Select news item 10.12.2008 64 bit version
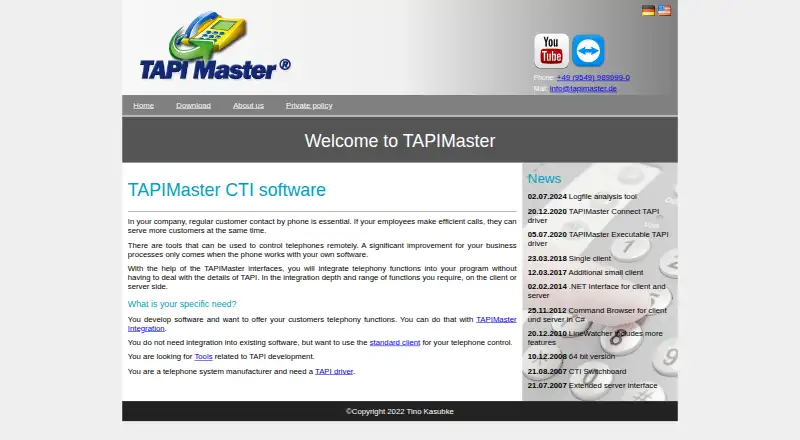 click(571, 356)
